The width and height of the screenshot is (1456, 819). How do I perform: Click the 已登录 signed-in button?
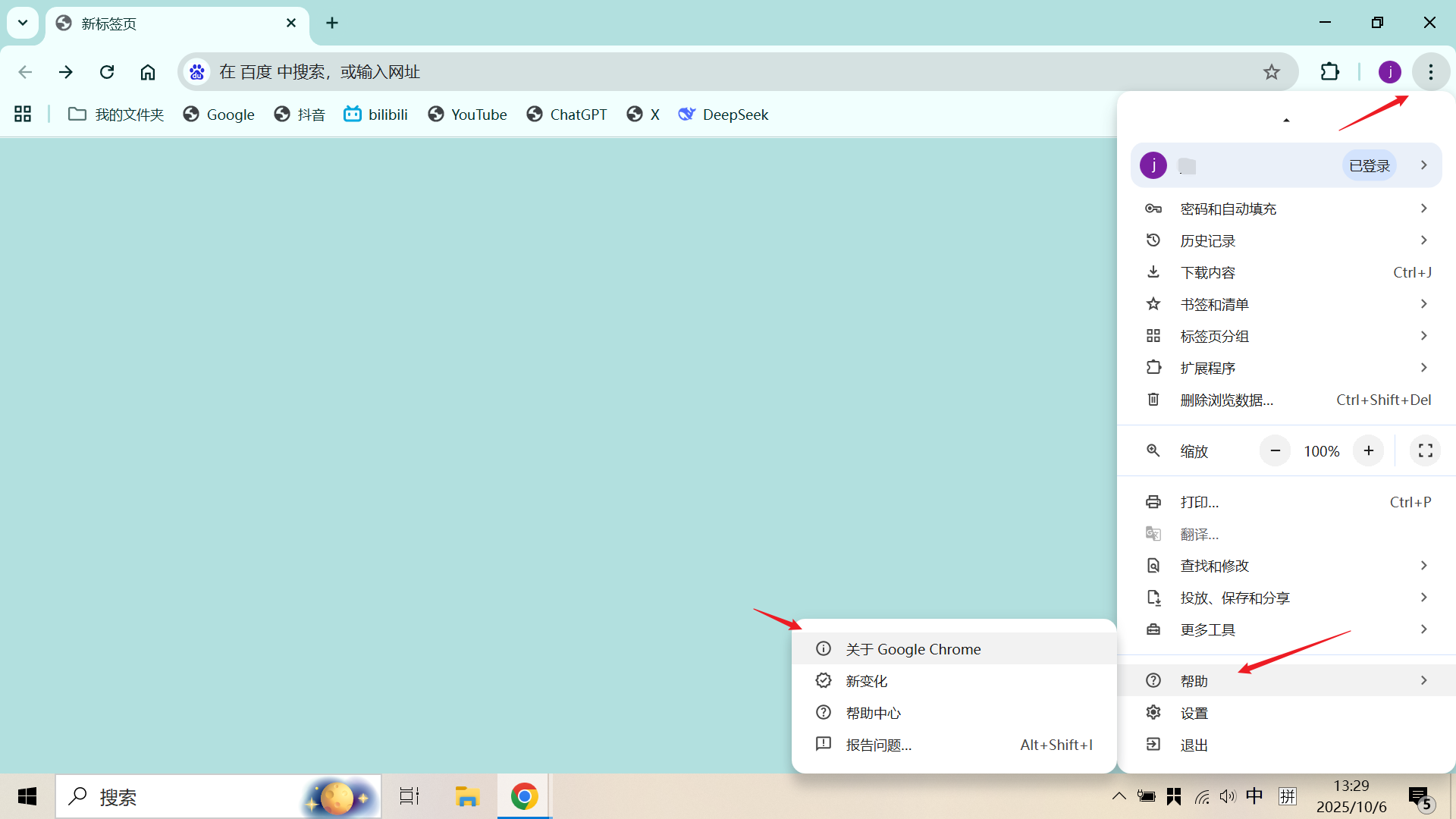(x=1369, y=165)
